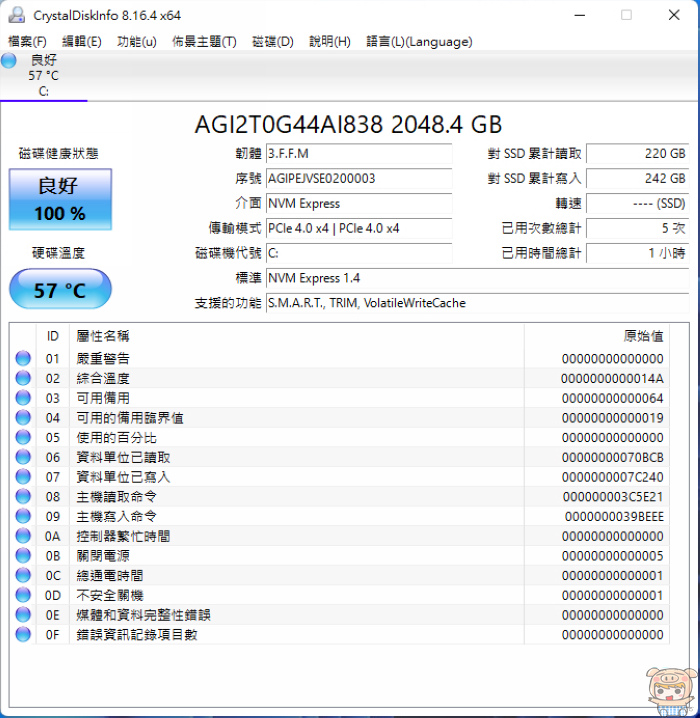Click the 原始值 column header
Screen dimensions: 700x718
tap(642, 336)
